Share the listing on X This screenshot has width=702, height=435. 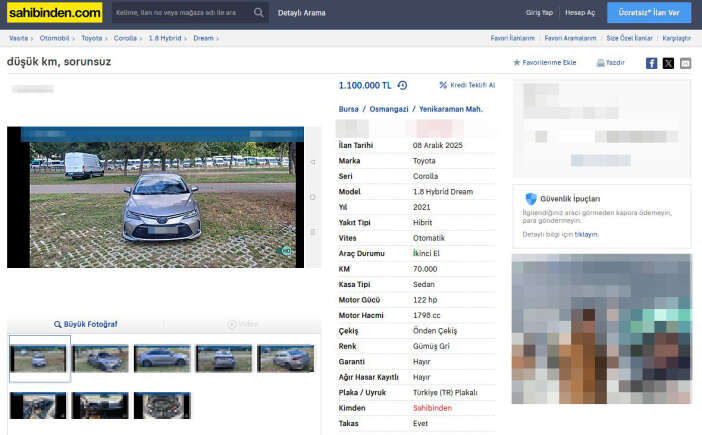coord(668,63)
